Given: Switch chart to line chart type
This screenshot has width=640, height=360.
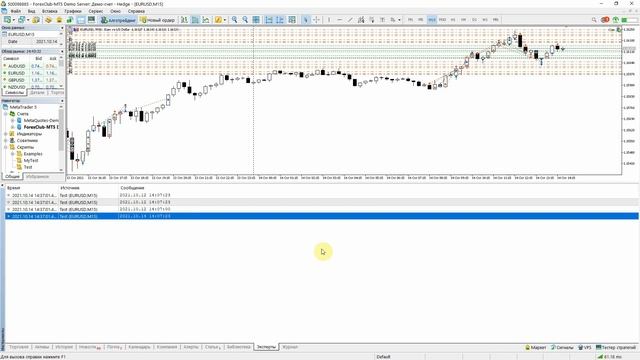Looking at the screenshot, I should point(206,20).
